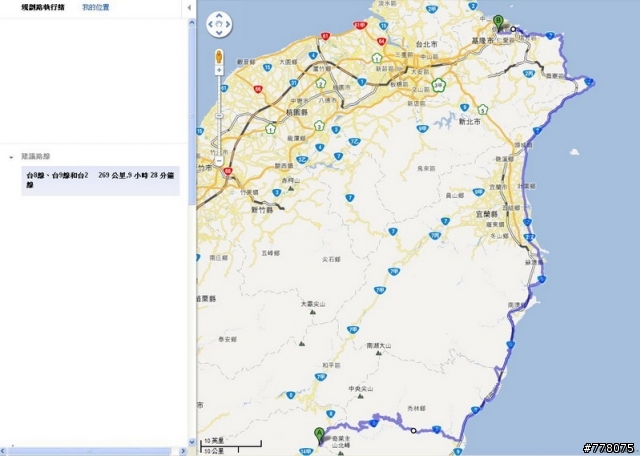This screenshot has height=456, width=640.
Task: Click the green freeway 2 shield near 蘆竹鄉
Action: (320, 83)
